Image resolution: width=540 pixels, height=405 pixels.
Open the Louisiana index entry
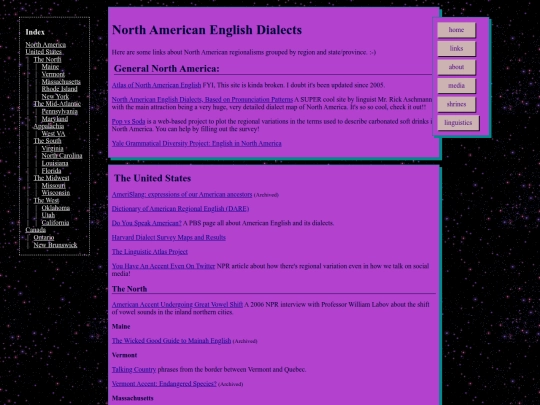(55, 163)
